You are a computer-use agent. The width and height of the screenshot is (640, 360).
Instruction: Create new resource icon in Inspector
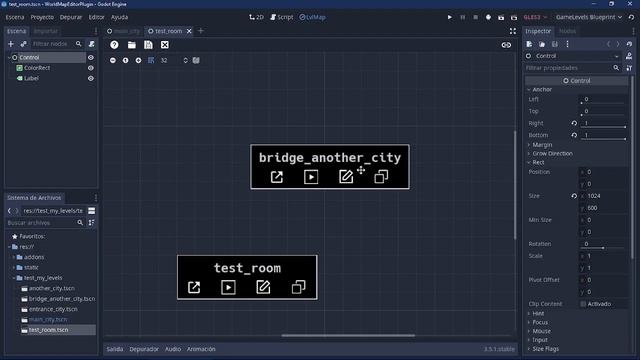[x=529, y=44]
